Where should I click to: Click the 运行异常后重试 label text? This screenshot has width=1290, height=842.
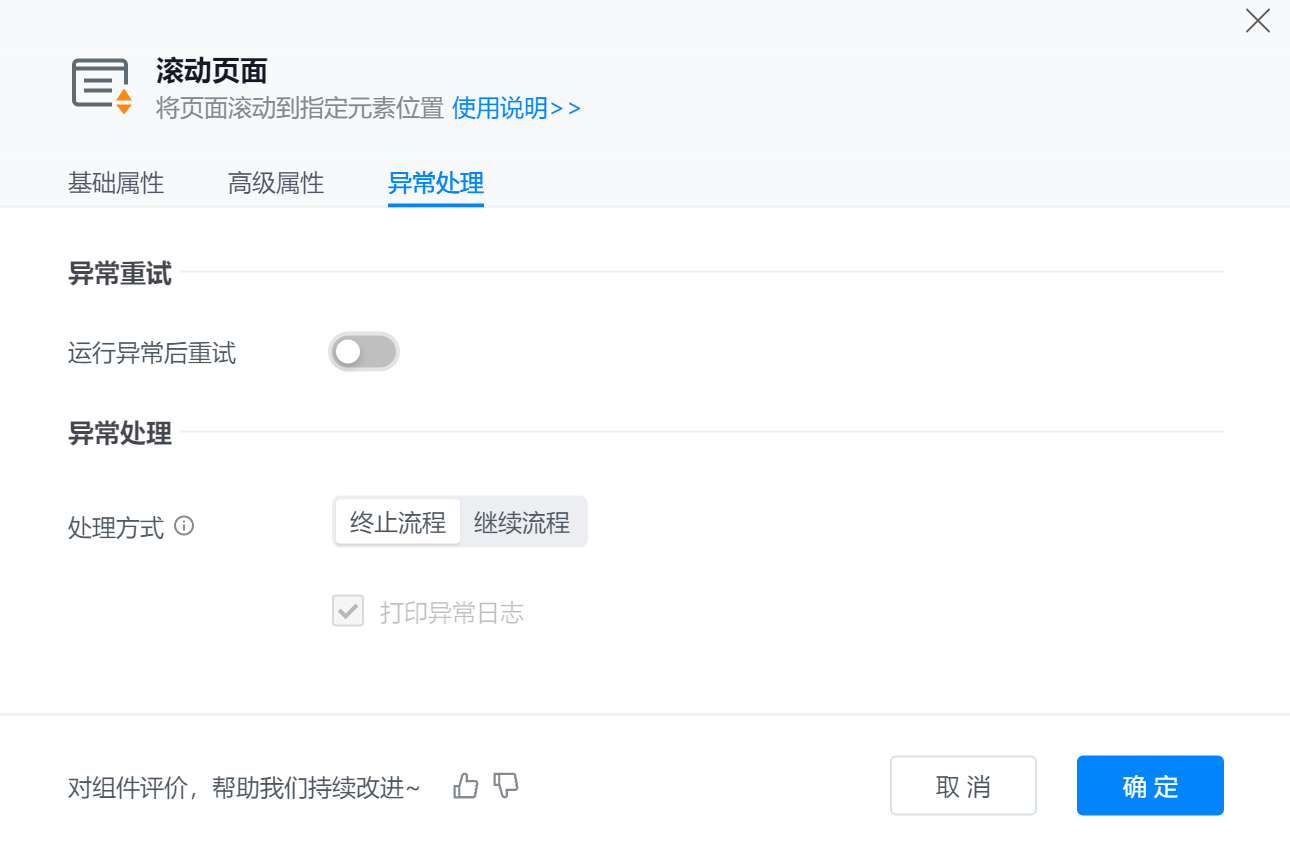click(x=152, y=353)
